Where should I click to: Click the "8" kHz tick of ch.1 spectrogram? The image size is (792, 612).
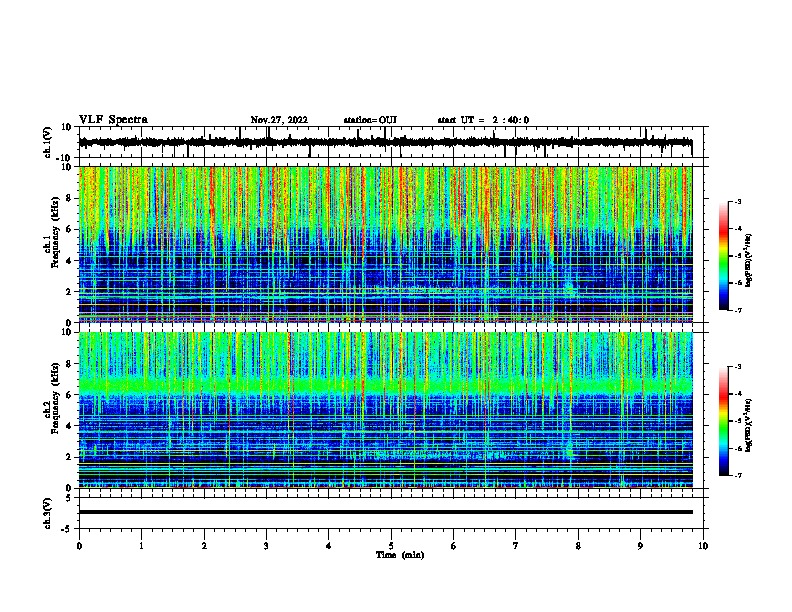[70, 198]
